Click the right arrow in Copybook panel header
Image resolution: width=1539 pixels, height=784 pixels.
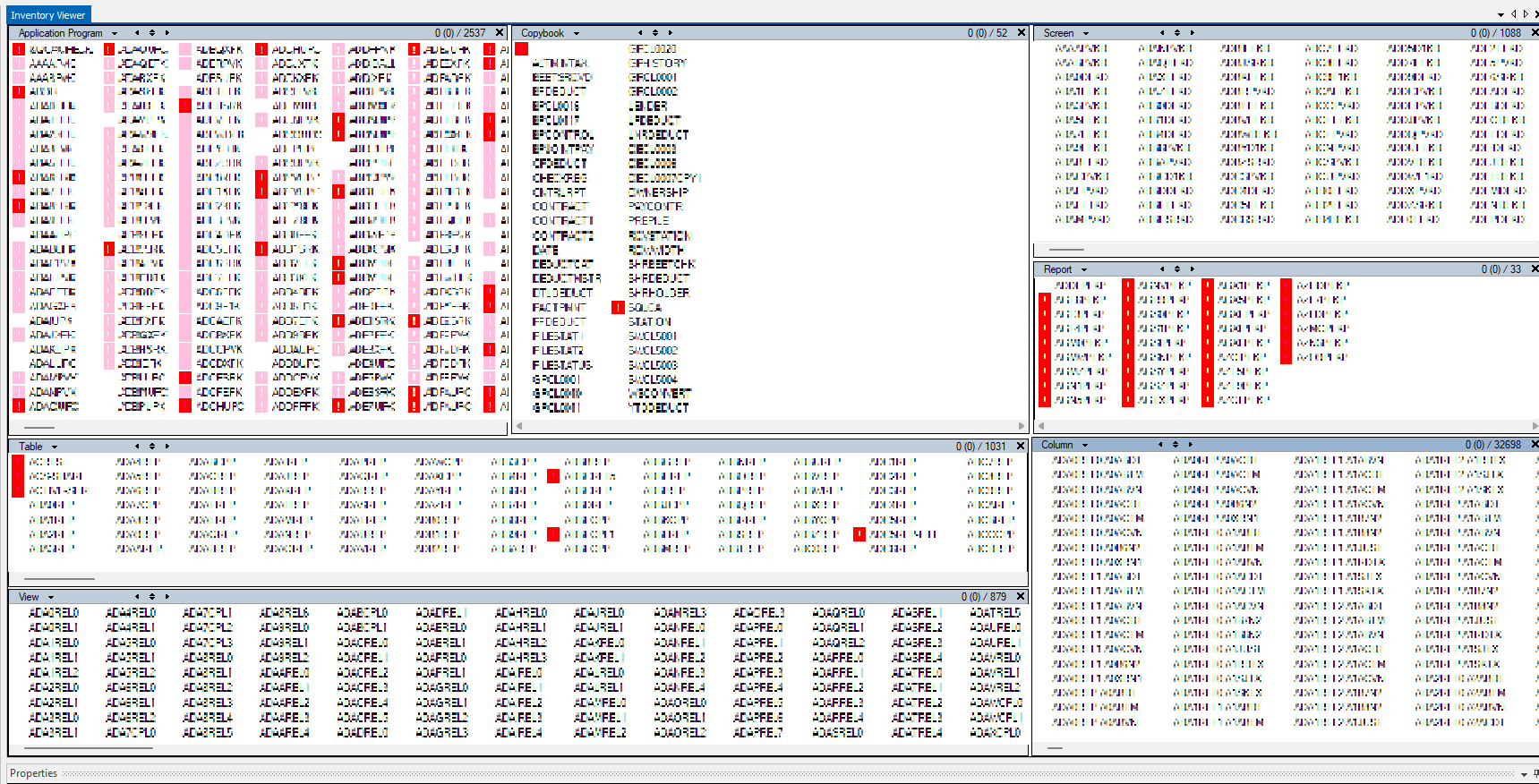671,33
